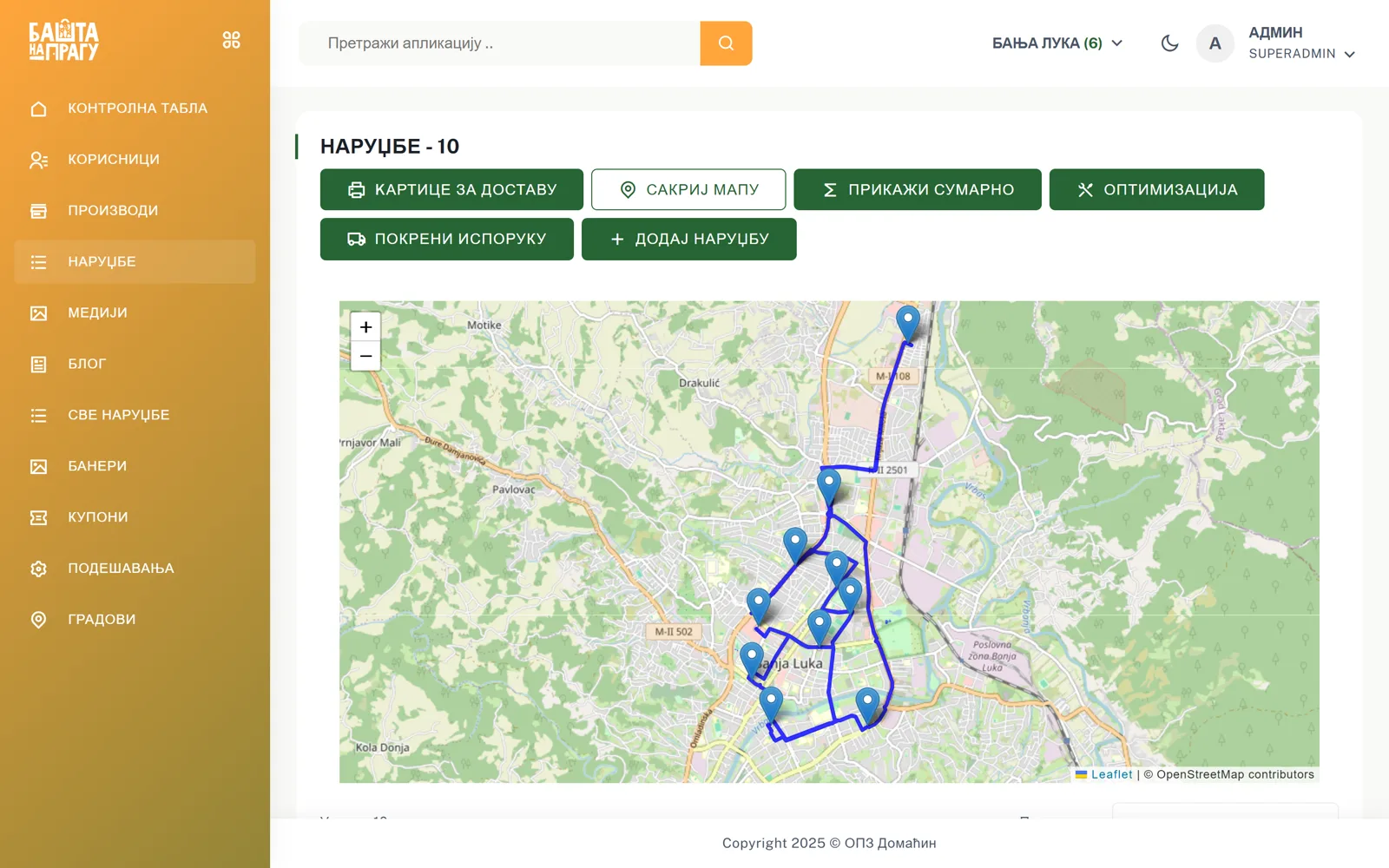Select Наруџбе in the sidebar
Viewport: 1389px width, 868px height.
(135, 262)
